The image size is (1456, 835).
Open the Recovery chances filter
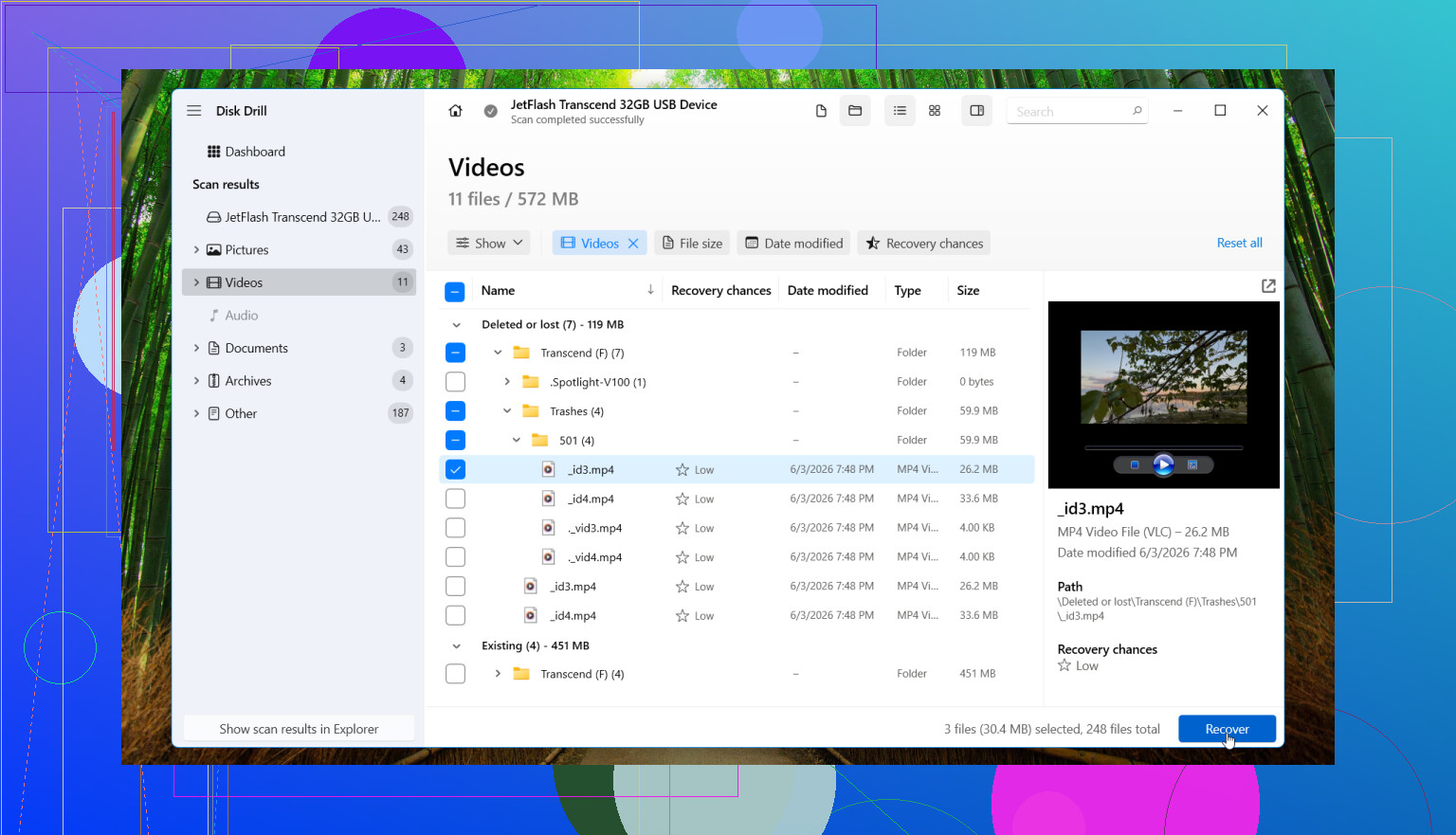point(924,244)
